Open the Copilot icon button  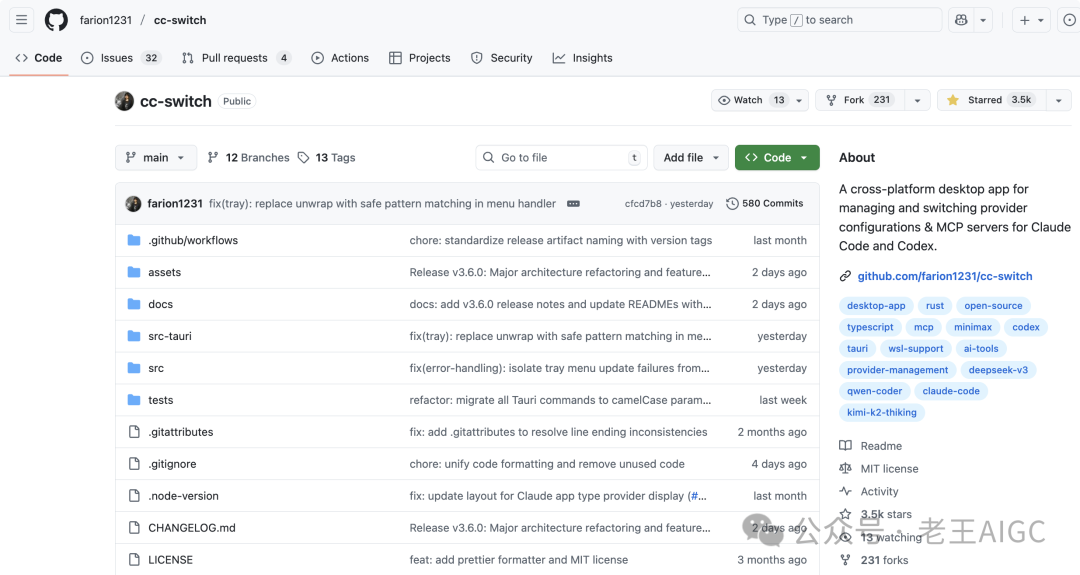(x=962, y=20)
